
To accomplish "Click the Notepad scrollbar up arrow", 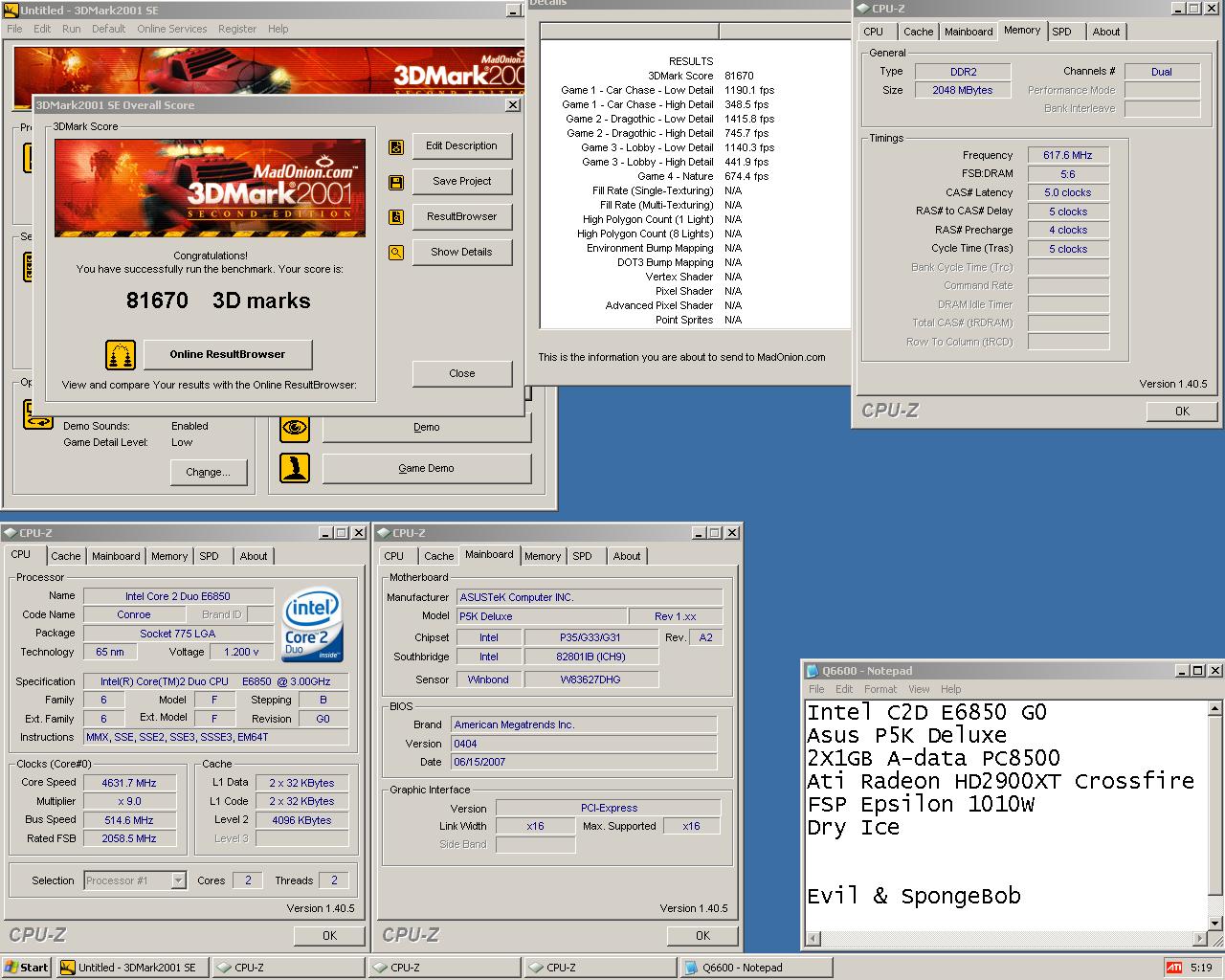I will click(x=1215, y=709).
